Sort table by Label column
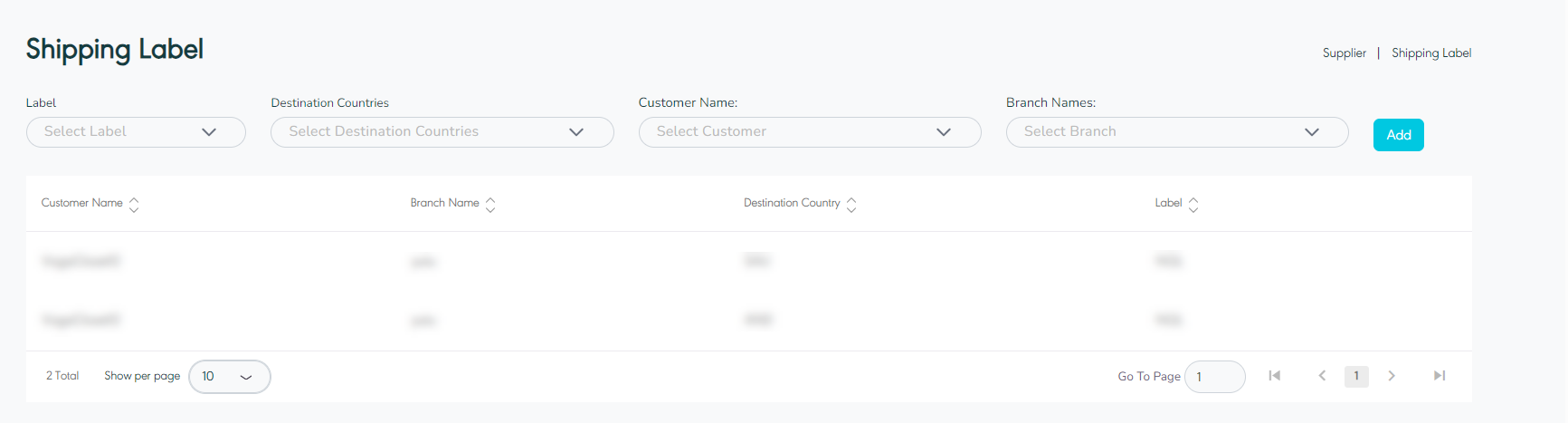The height and width of the screenshot is (423, 1568). [1193, 204]
